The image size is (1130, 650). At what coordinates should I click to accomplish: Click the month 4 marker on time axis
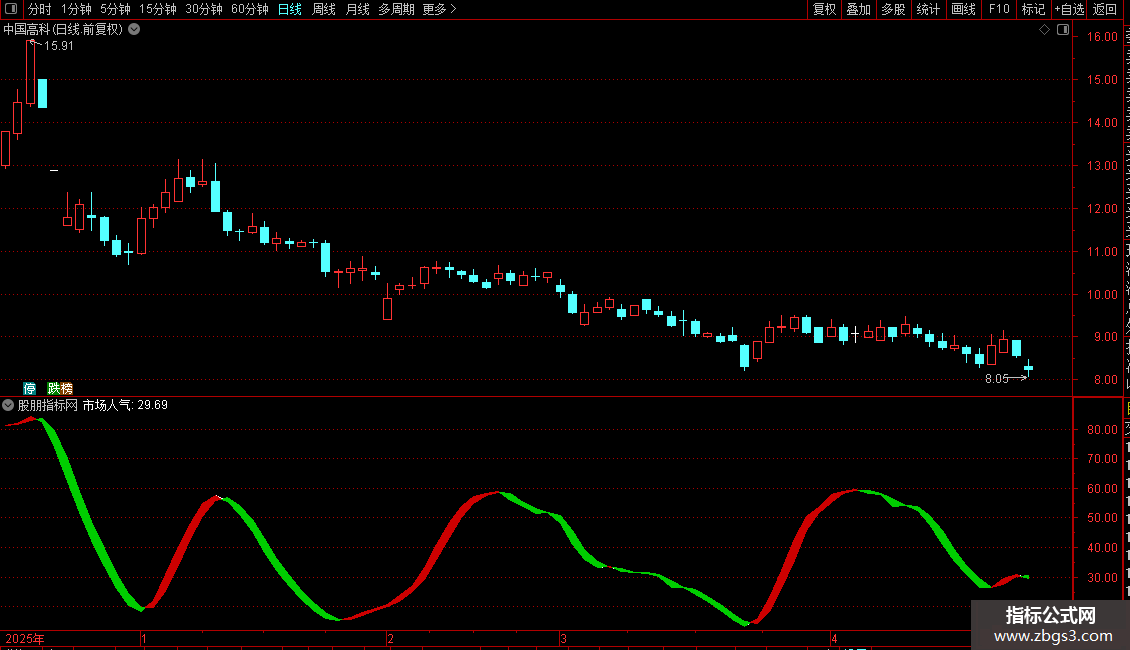tap(835, 639)
